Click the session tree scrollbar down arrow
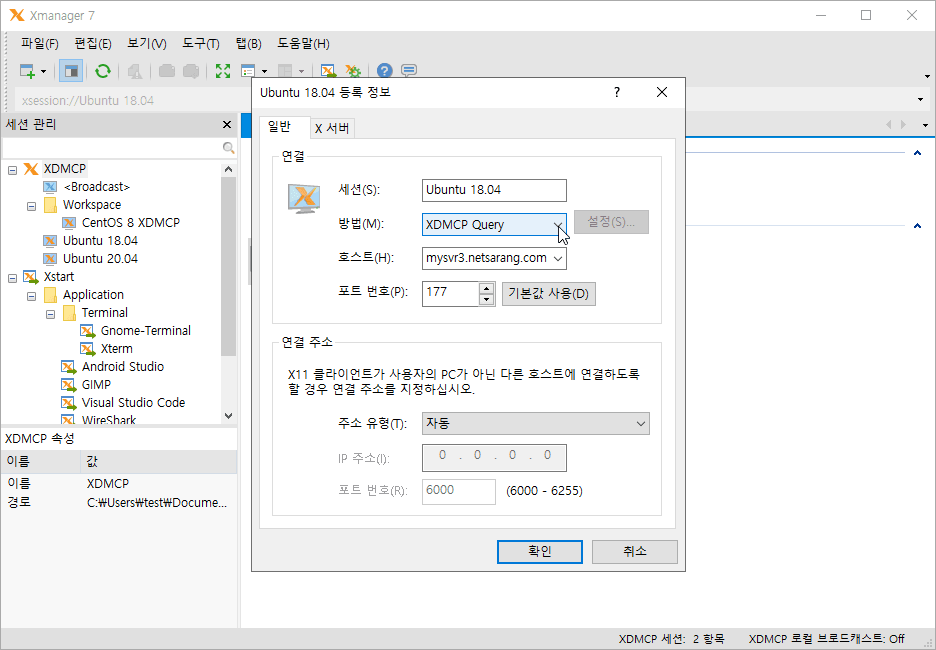The width and height of the screenshot is (936, 650). click(x=228, y=416)
